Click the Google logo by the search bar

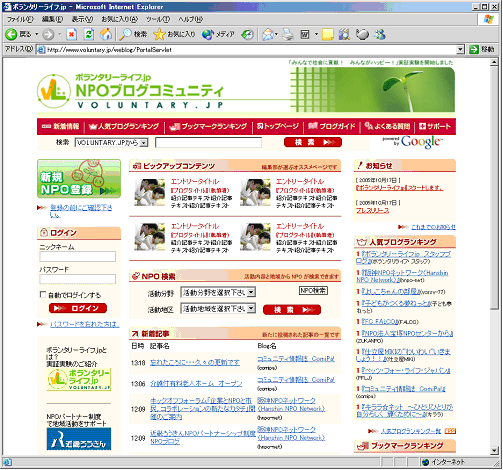(x=421, y=142)
